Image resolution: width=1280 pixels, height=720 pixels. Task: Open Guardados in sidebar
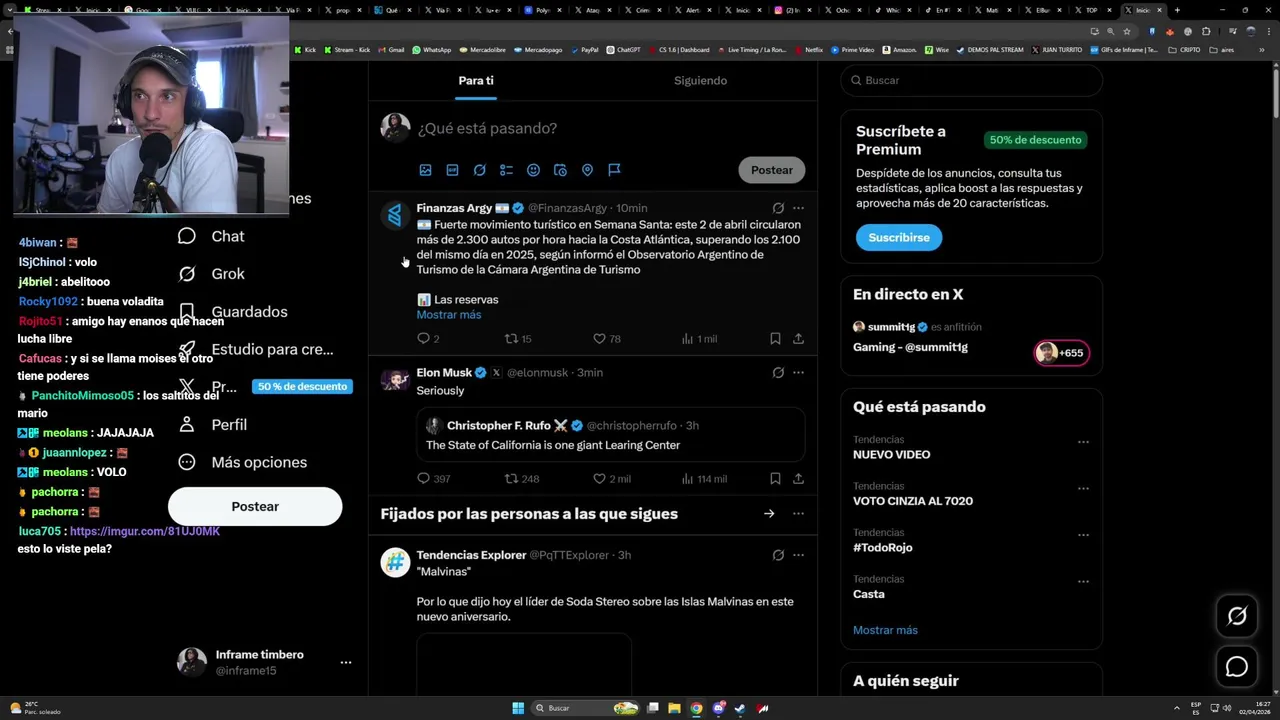coord(233,312)
